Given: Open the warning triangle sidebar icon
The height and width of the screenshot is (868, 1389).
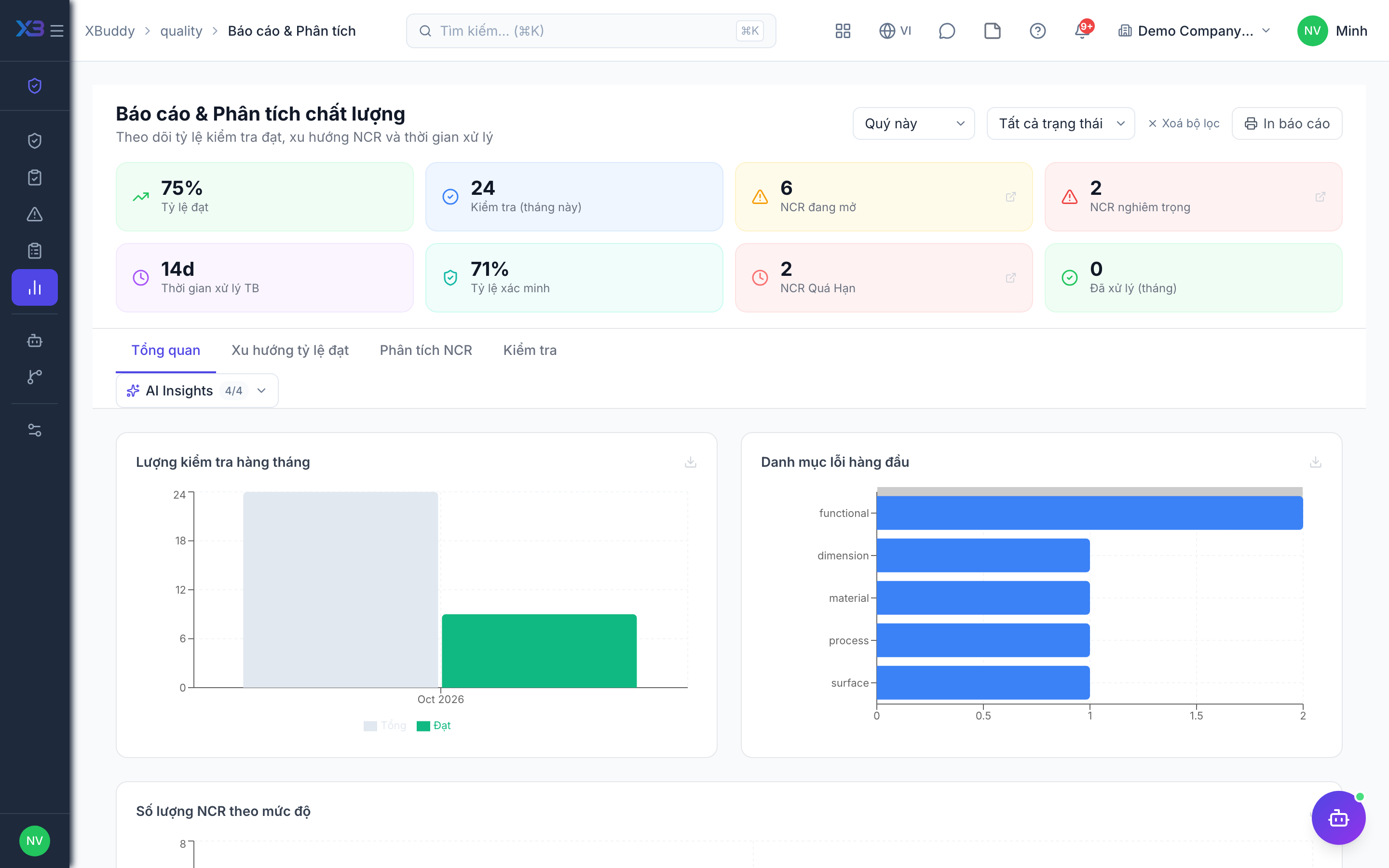Looking at the screenshot, I should pyautogui.click(x=34, y=214).
